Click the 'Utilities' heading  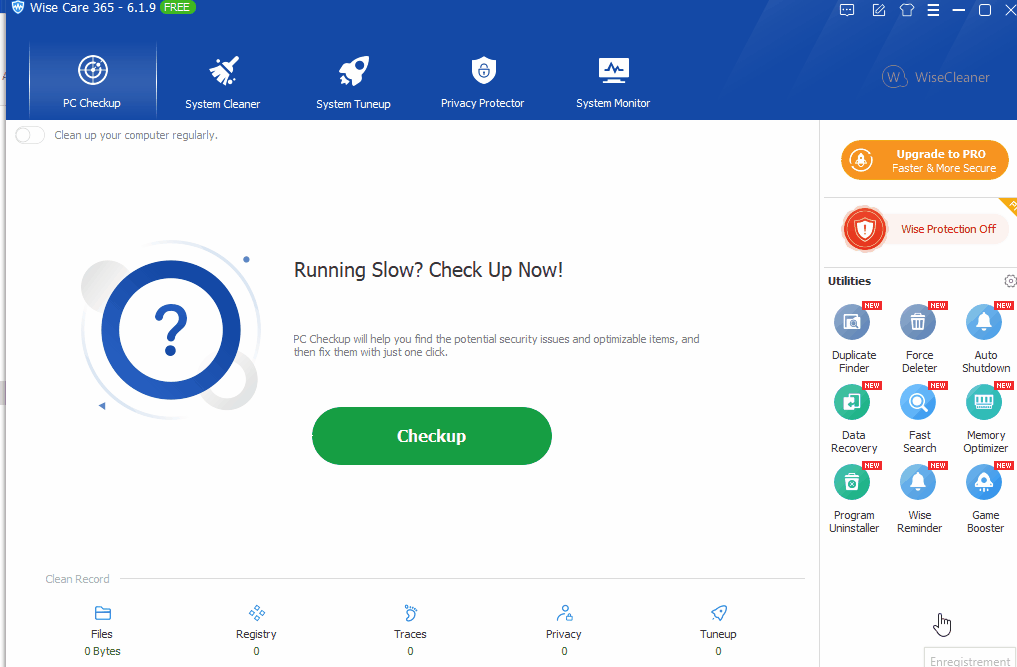coord(849,281)
